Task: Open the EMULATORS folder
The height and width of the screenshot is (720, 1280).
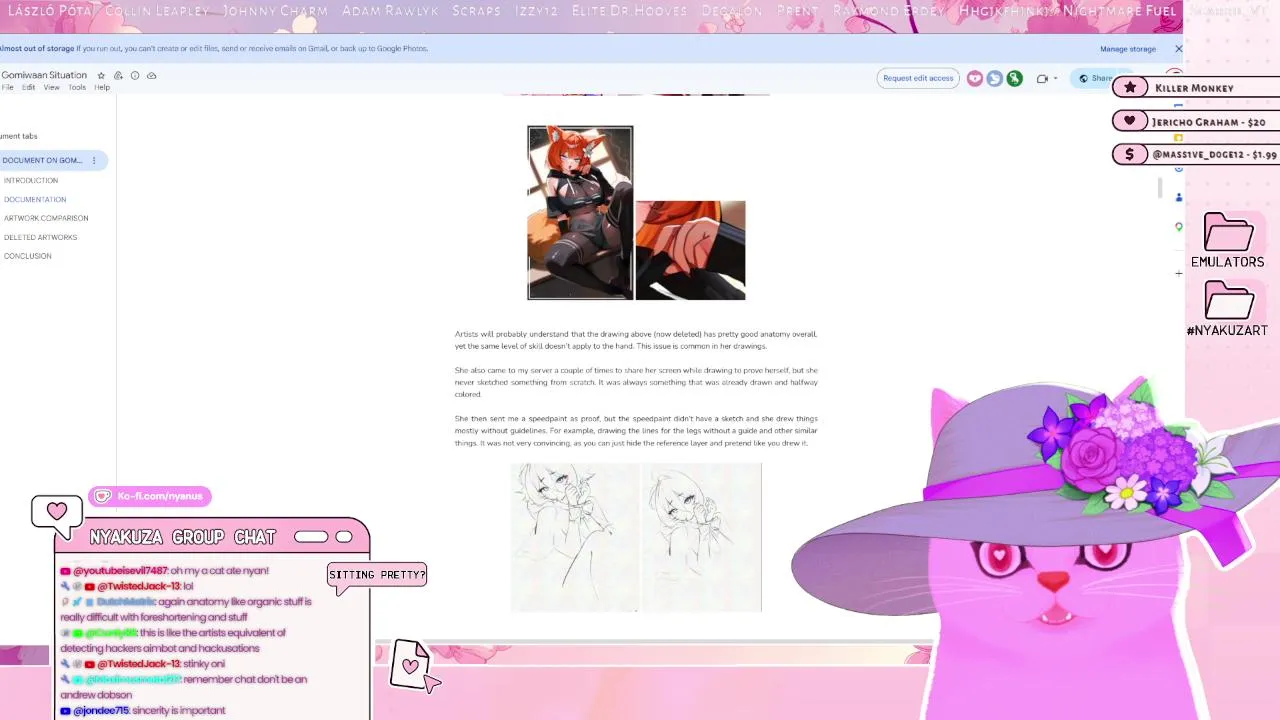Action: pyautogui.click(x=1228, y=239)
